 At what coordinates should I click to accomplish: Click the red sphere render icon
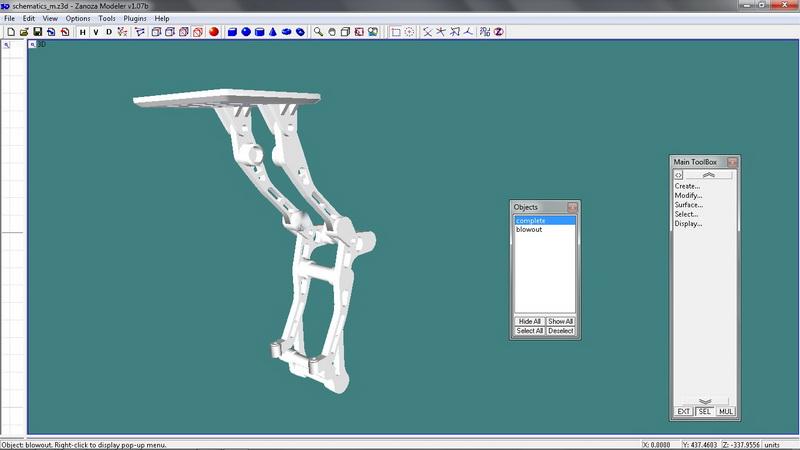pyautogui.click(x=214, y=32)
